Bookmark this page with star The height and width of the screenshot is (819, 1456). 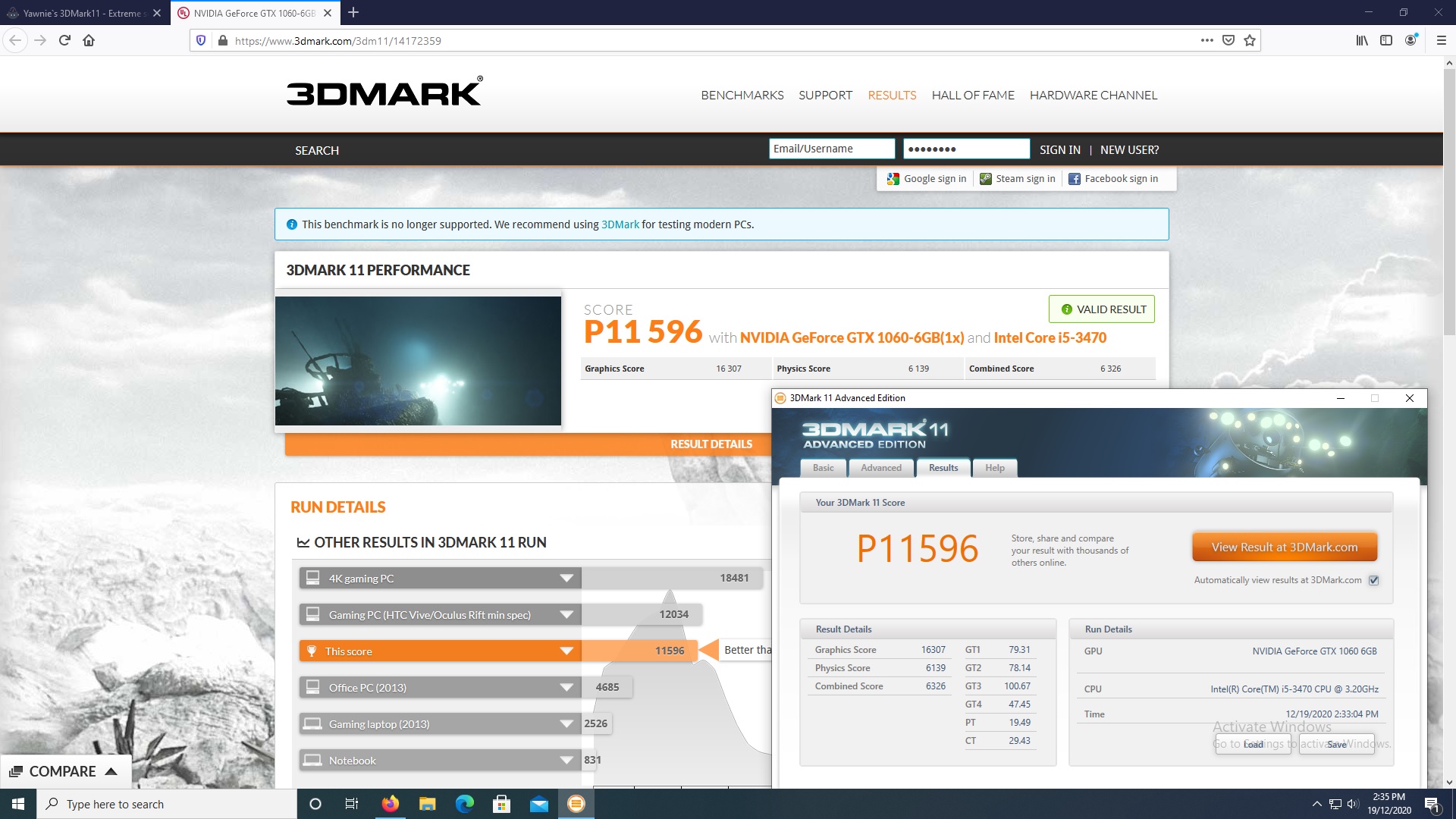tap(1250, 40)
